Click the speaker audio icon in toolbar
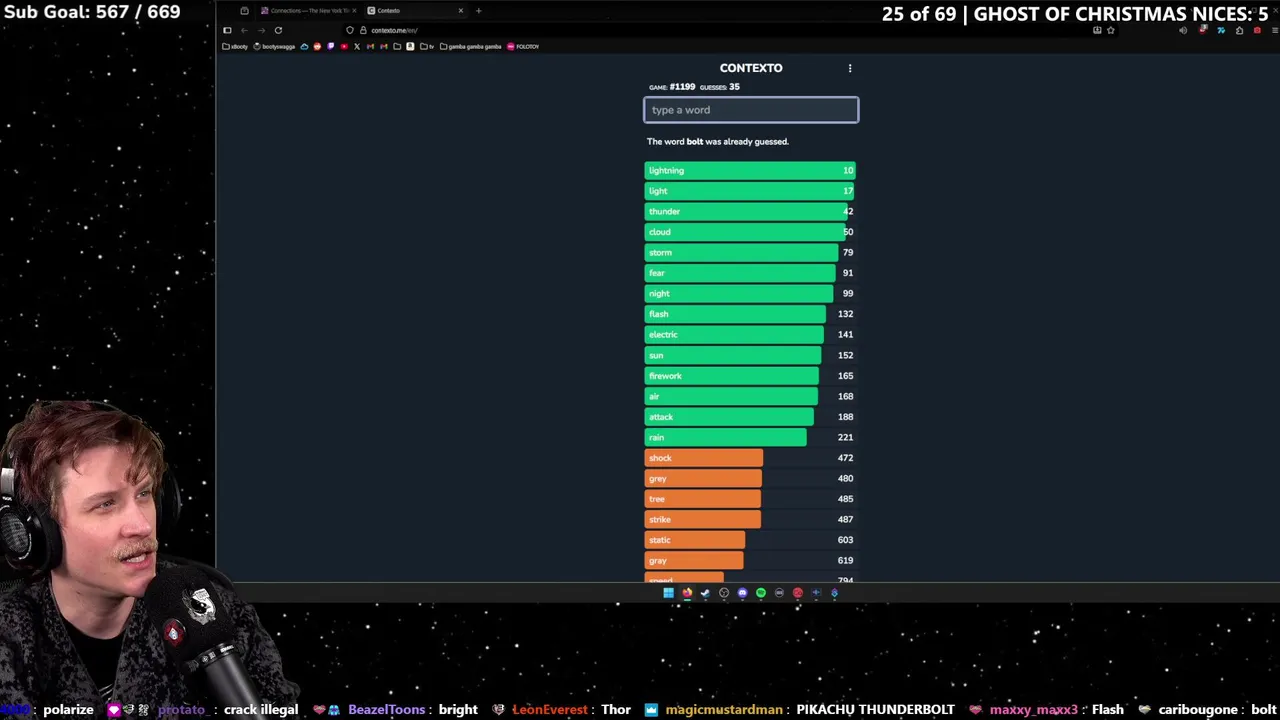The image size is (1280, 720). (x=1183, y=30)
